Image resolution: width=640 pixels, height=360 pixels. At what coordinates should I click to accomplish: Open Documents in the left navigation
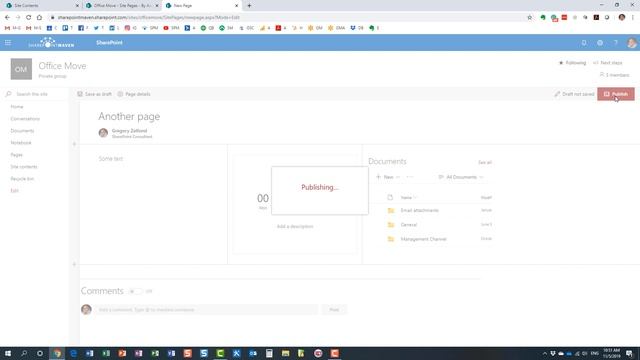click(22, 131)
